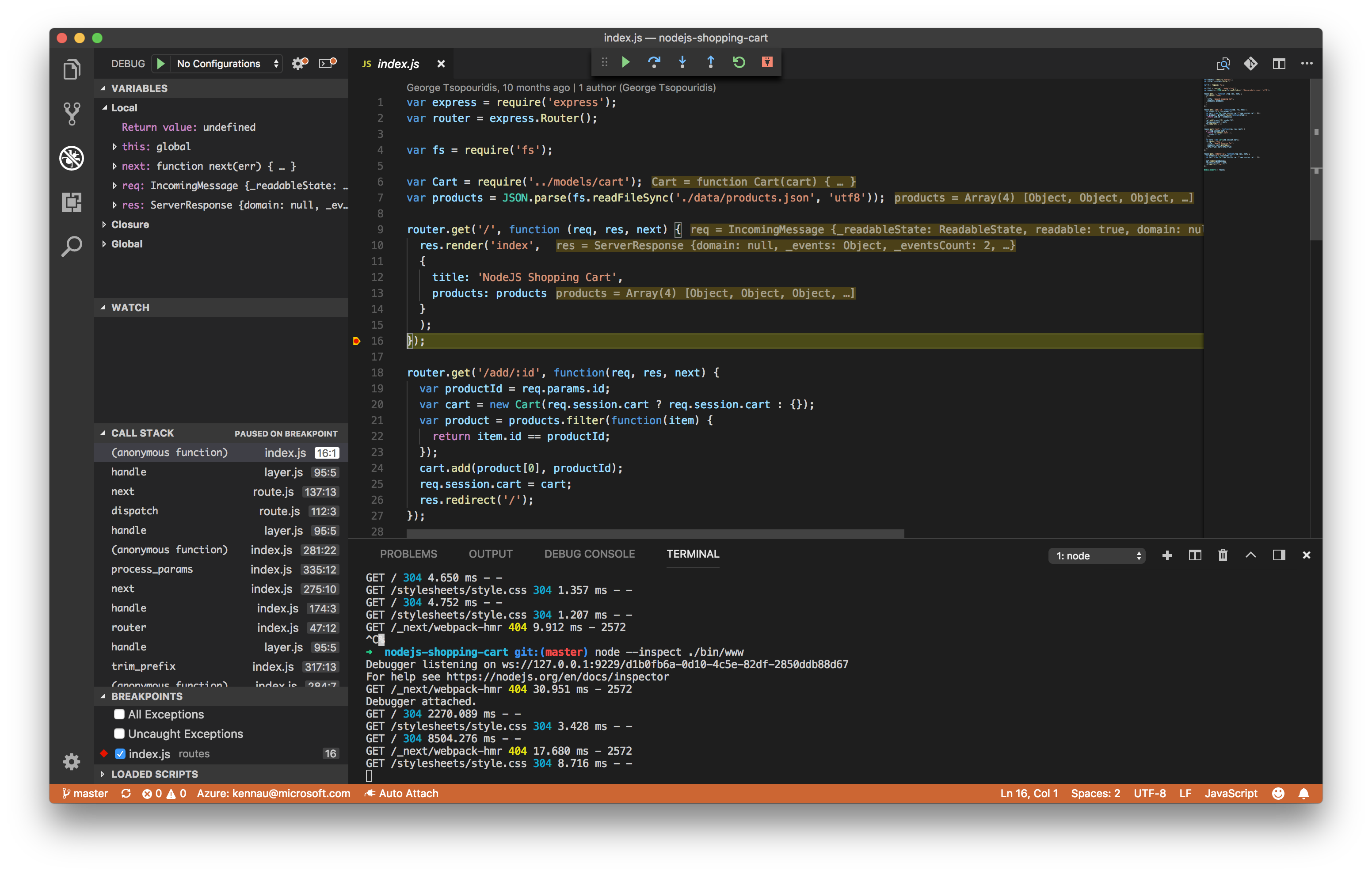The height and width of the screenshot is (874, 1372).
Task: Switch to the PROBLEMS tab
Action: point(408,554)
